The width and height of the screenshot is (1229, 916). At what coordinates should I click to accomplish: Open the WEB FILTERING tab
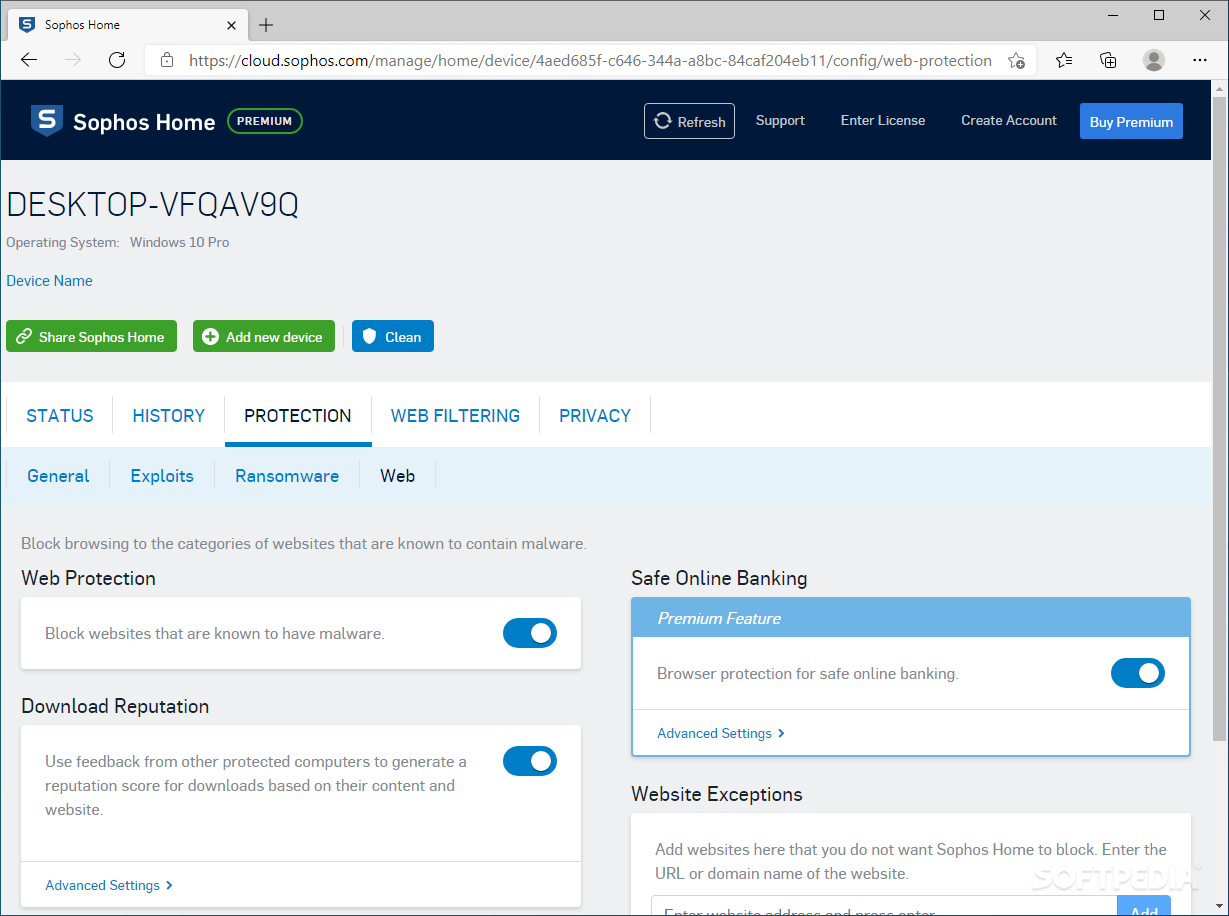tap(455, 415)
